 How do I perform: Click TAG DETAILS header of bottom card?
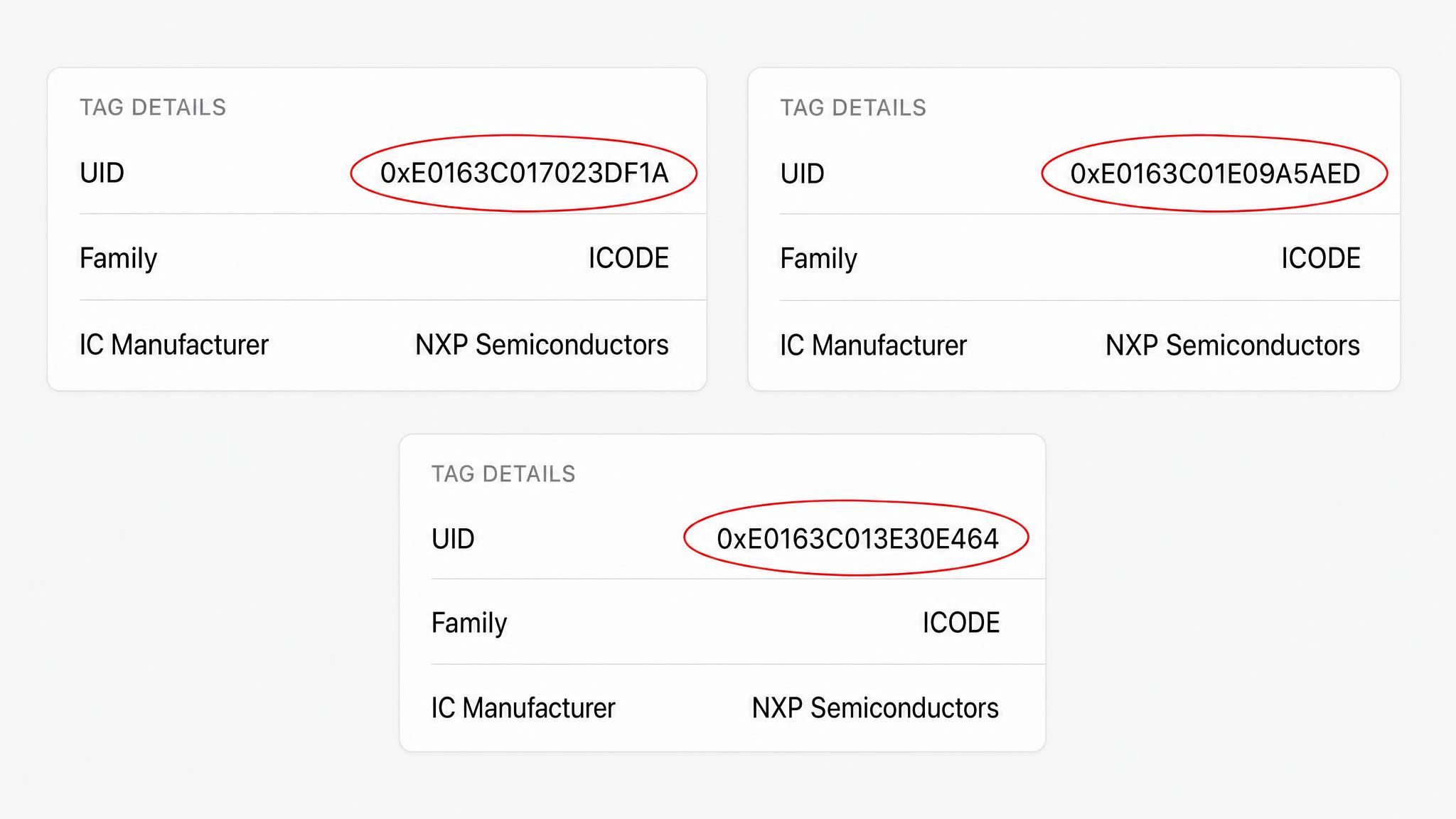pyautogui.click(x=503, y=474)
